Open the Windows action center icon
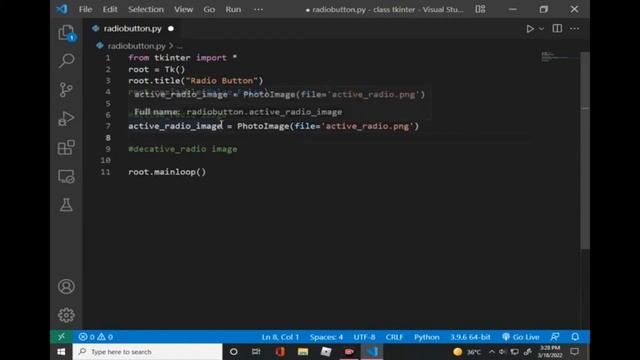Screen dimensions: 640x360 (x=575, y=351)
